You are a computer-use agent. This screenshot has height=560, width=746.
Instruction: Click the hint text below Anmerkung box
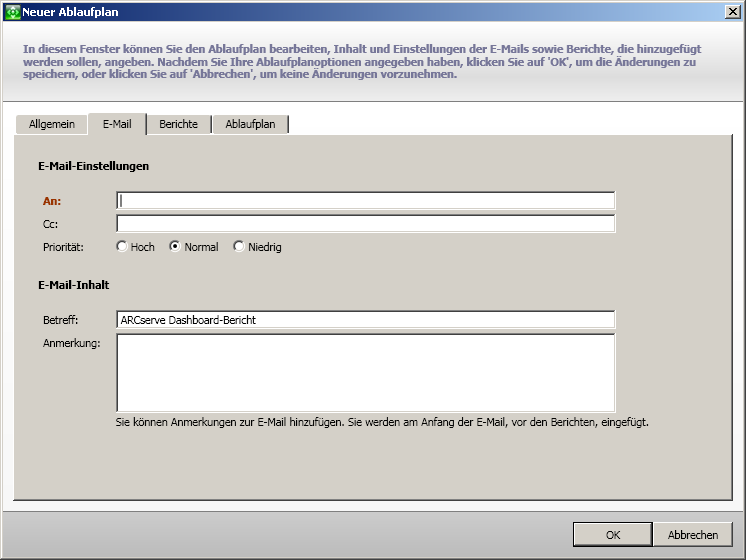coord(382,422)
